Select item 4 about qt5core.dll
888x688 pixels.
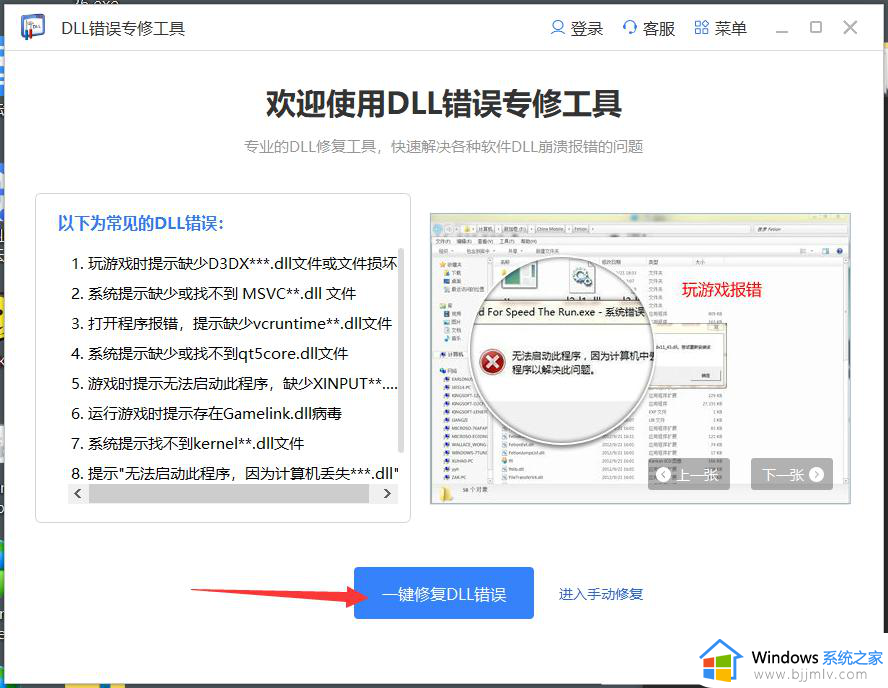tap(210, 353)
